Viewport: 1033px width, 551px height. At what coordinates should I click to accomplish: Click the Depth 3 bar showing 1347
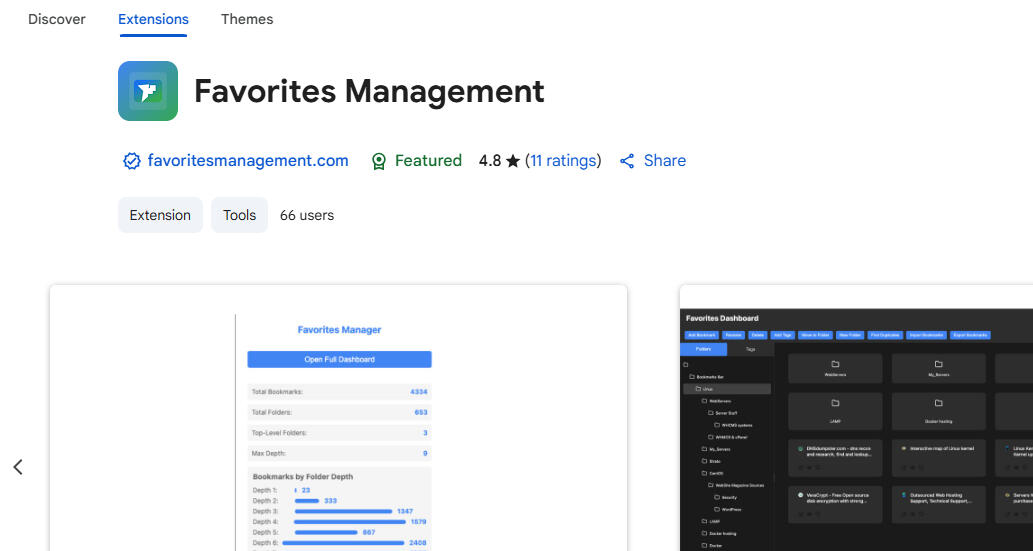[x=343, y=511]
